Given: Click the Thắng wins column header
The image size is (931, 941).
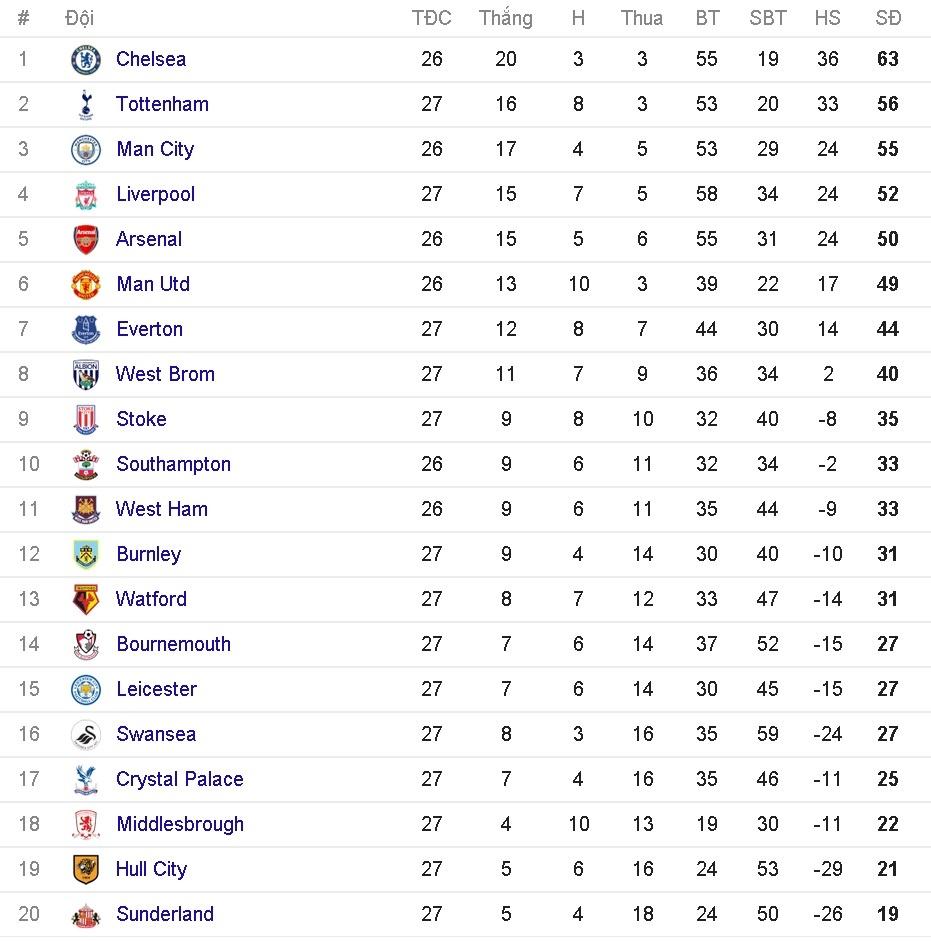Looking at the screenshot, I should coord(505,18).
